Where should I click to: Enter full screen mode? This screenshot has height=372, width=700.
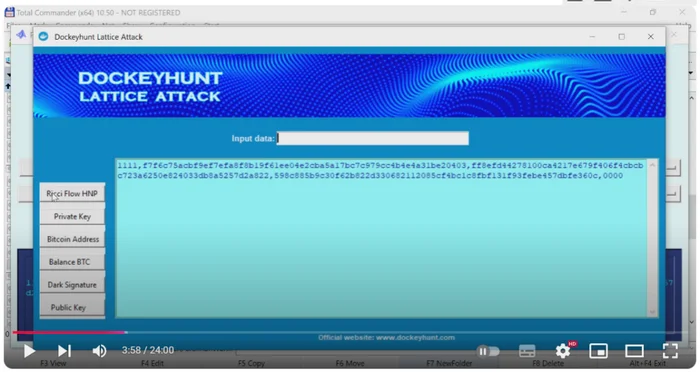670,351
